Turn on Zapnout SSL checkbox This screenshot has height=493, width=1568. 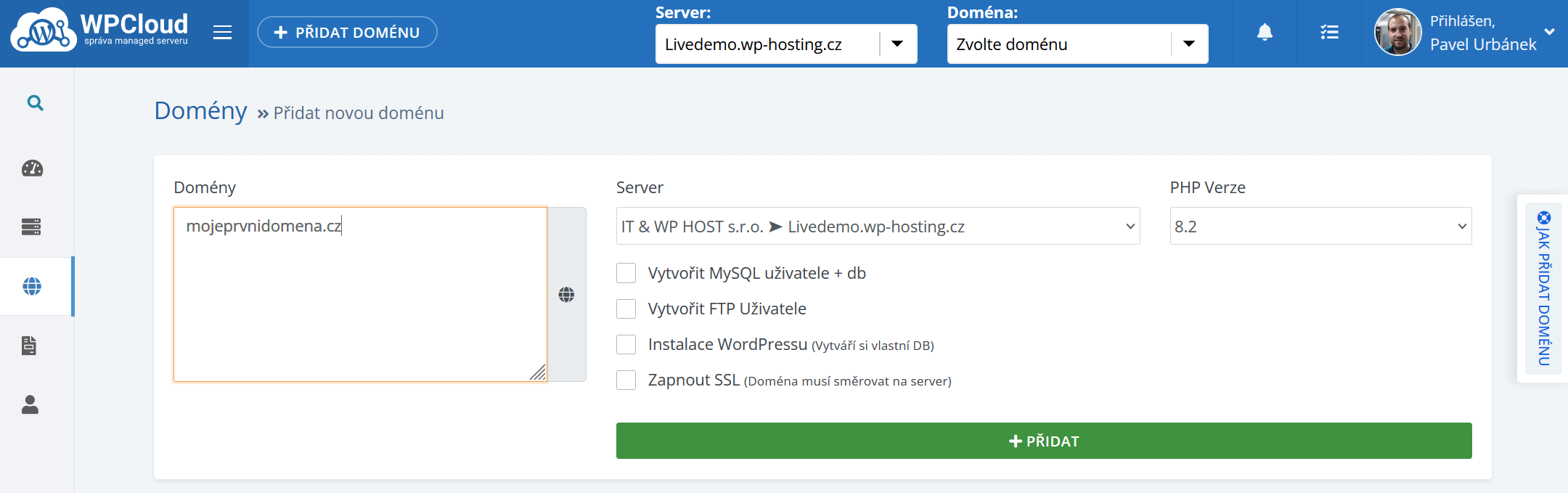pos(626,380)
